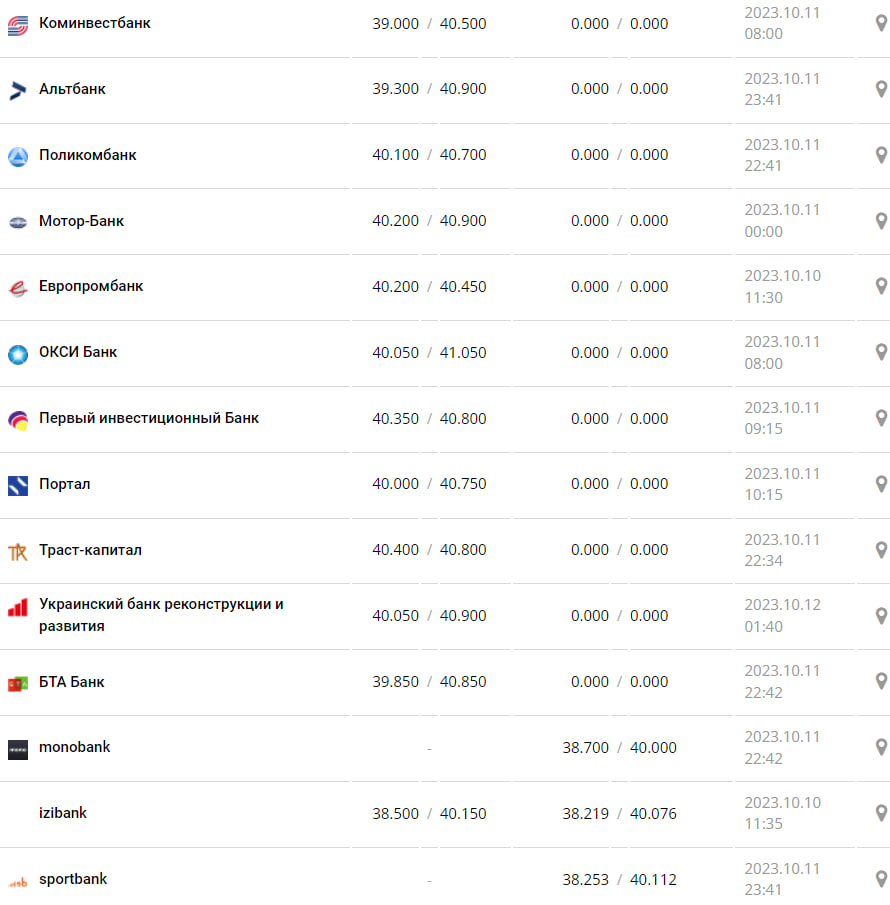Click the Коминвестбанк logo icon

click(18, 25)
